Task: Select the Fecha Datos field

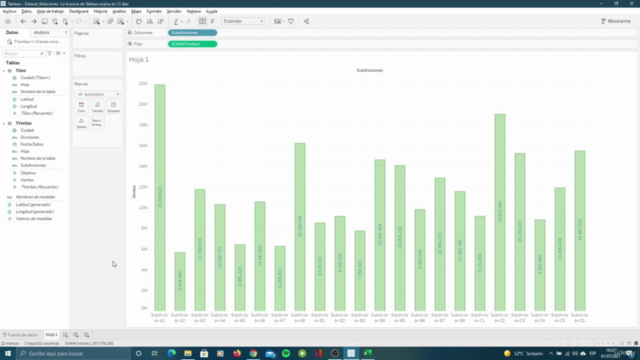Action: coord(32,144)
